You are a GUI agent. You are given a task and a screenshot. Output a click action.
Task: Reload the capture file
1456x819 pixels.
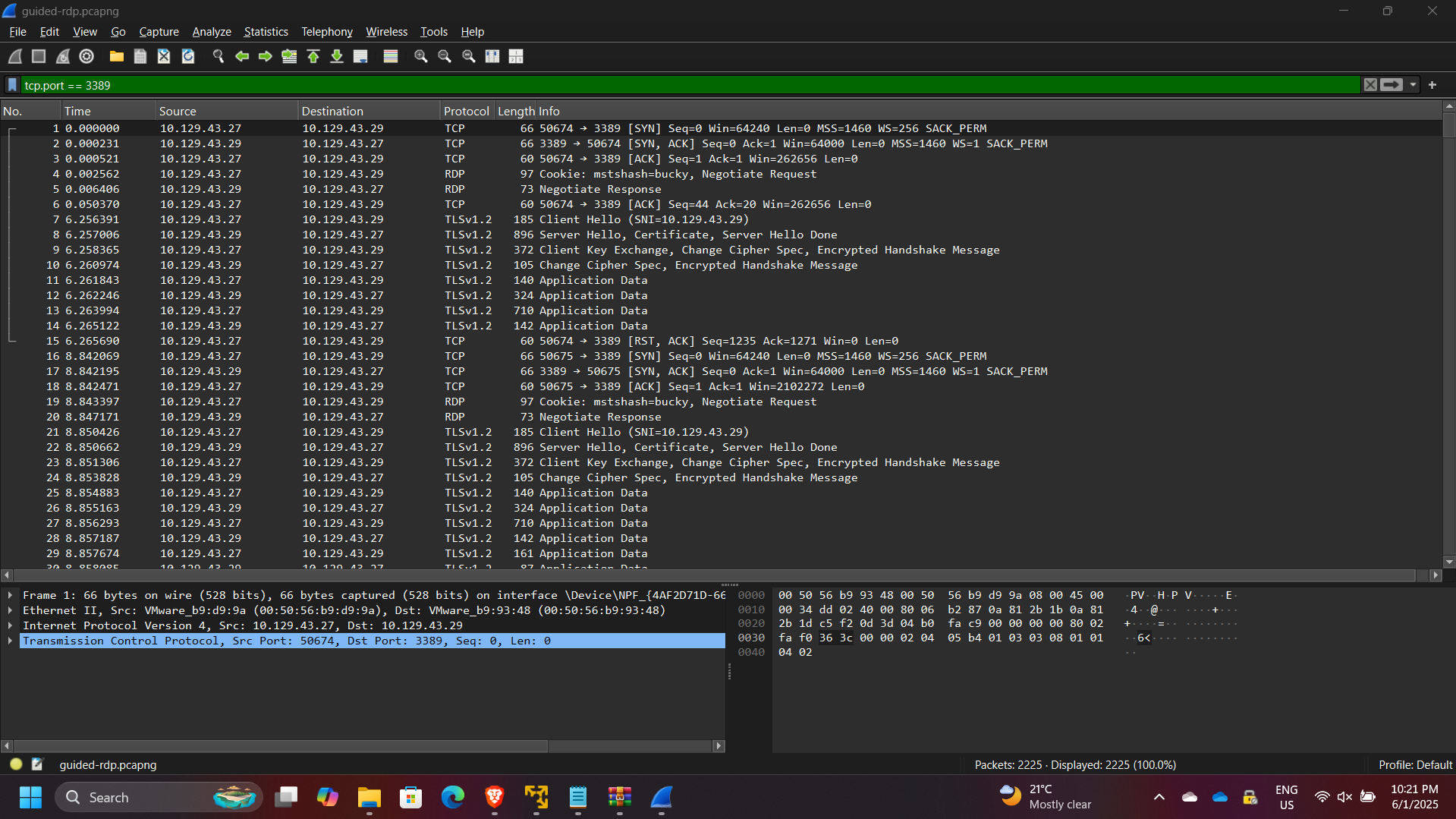[x=188, y=56]
